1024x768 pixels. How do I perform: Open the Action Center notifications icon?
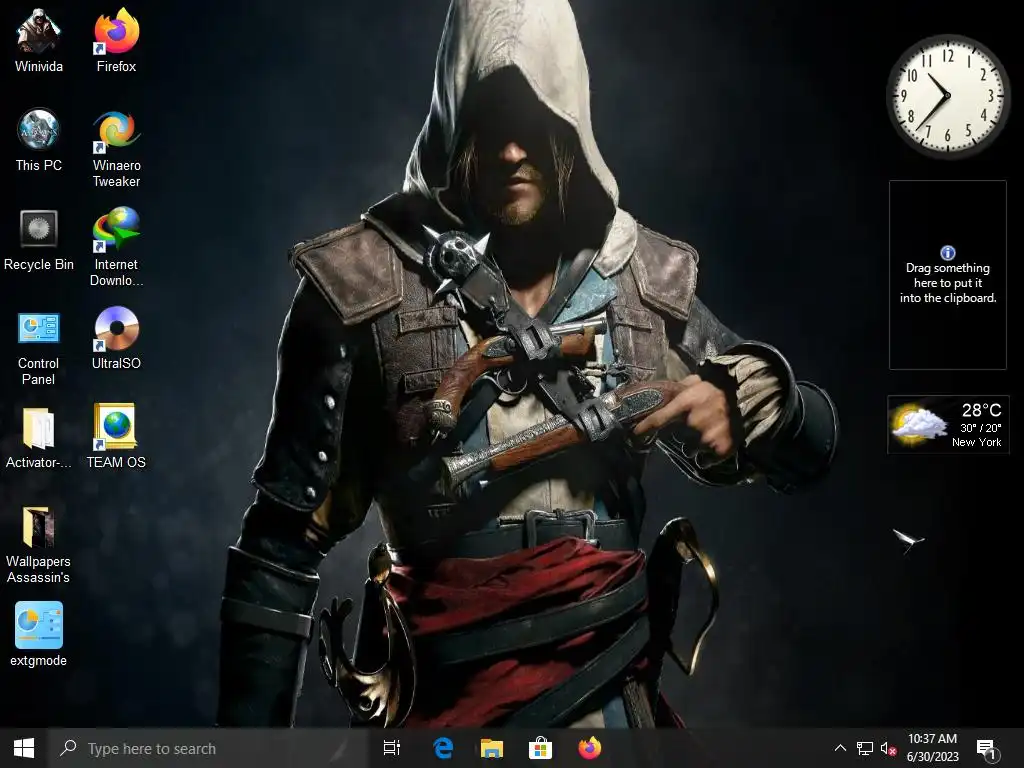pyautogui.click(x=986, y=748)
